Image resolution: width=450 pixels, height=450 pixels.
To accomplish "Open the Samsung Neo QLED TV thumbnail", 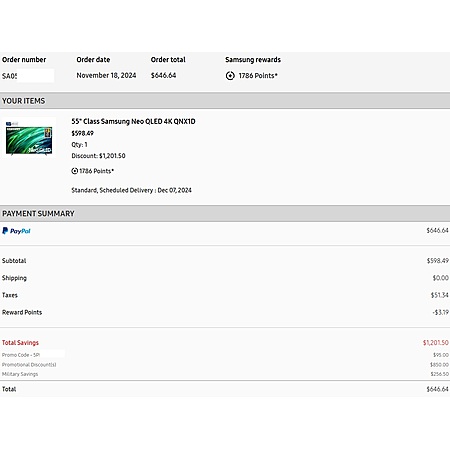I will [x=29, y=139].
